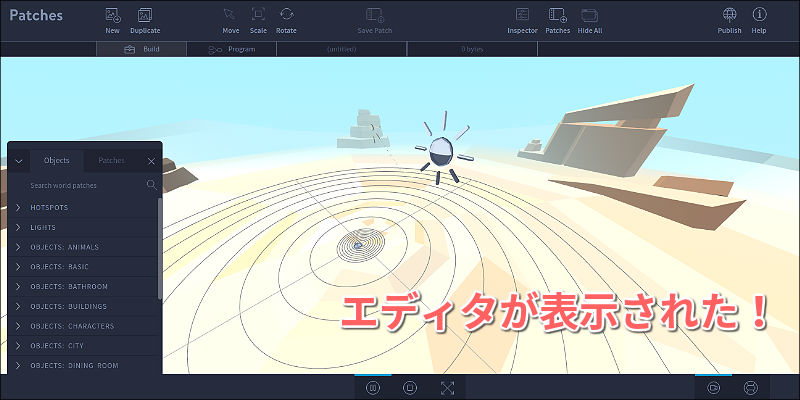Expand OBJECTS: CHARACTERS category
The height and width of the screenshot is (400, 800).
pyautogui.click(x=83, y=326)
